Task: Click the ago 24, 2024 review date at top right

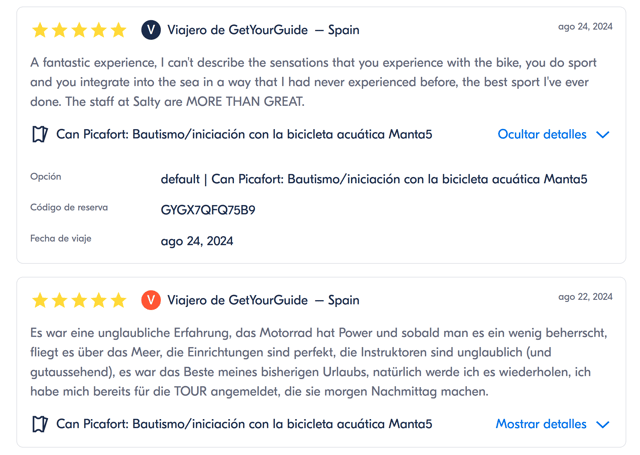Action: click(585, 27)
